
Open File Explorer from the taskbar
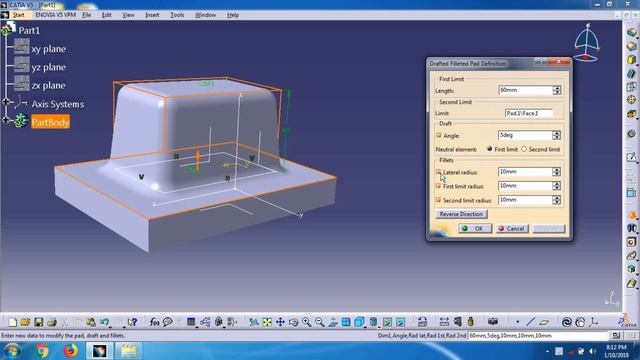[128, 351]
